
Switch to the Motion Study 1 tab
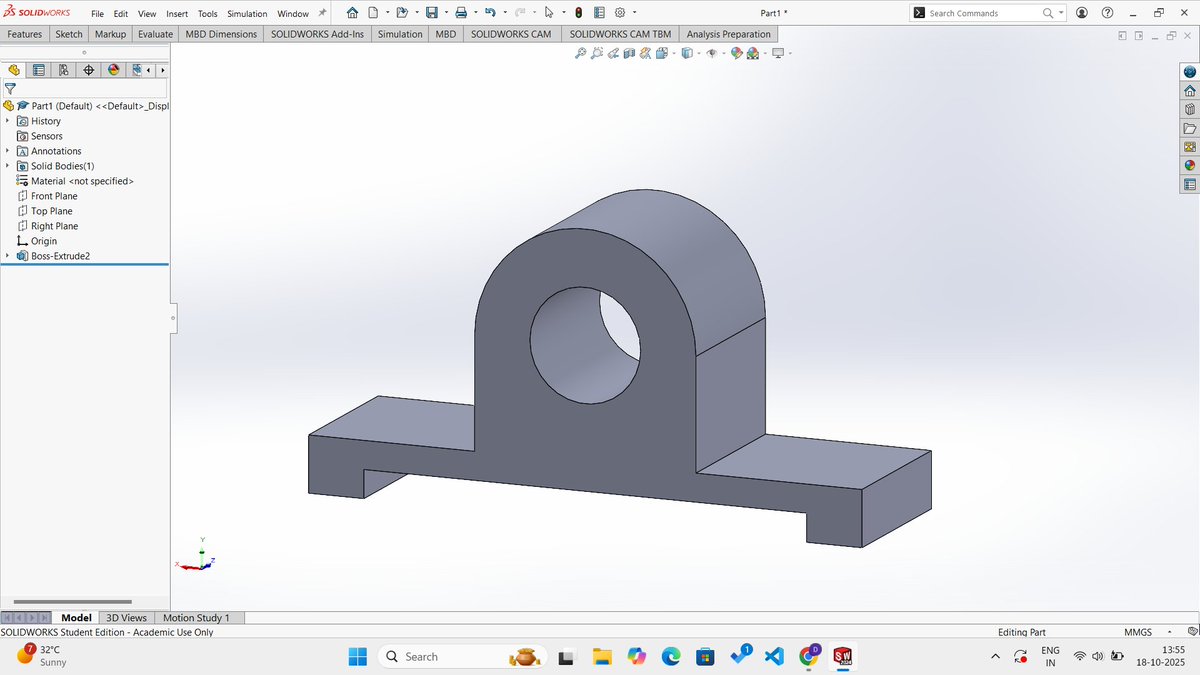pos(196,618)
